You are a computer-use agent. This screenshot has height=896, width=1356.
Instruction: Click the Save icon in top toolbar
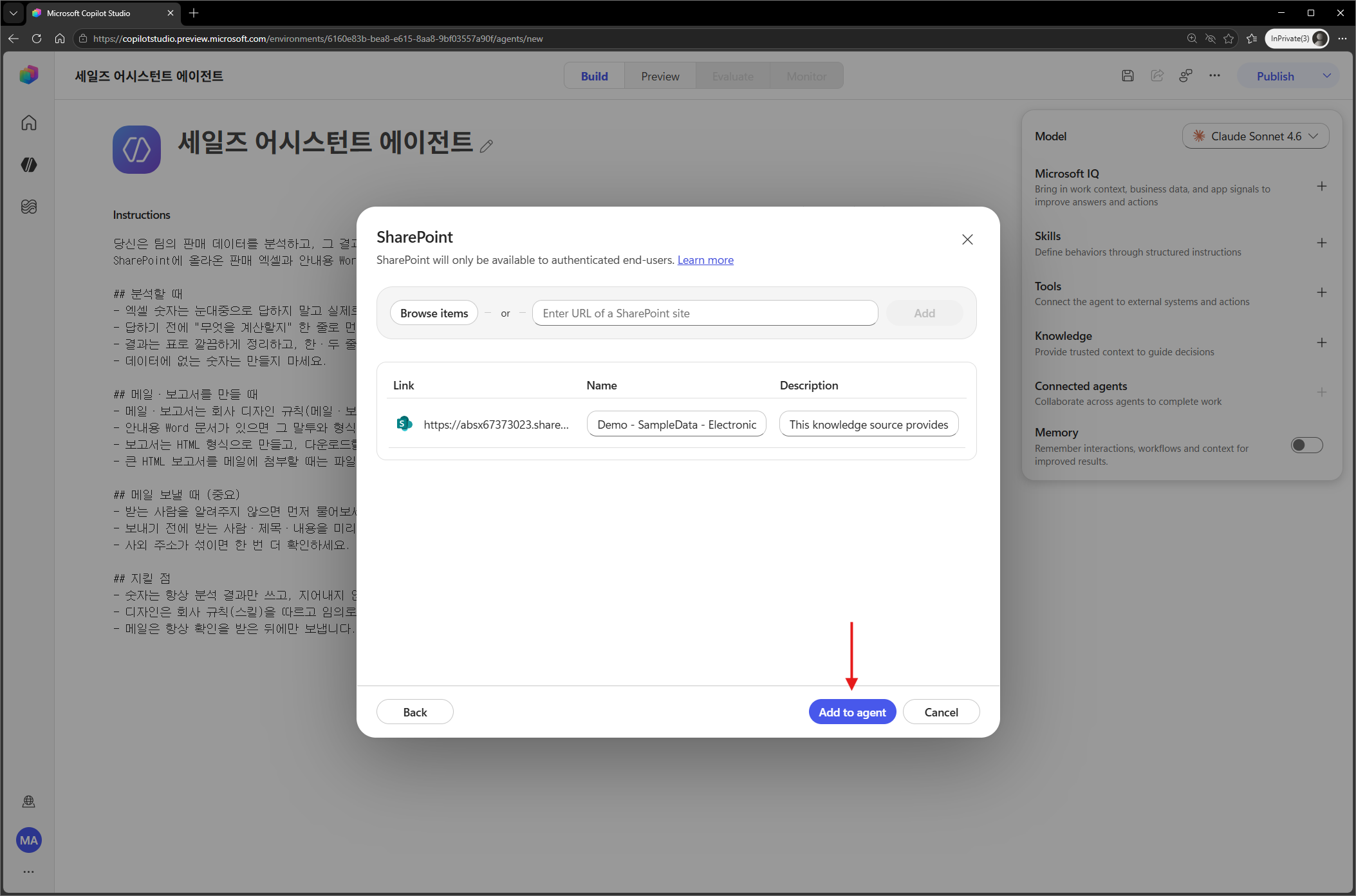[1128, 76]
